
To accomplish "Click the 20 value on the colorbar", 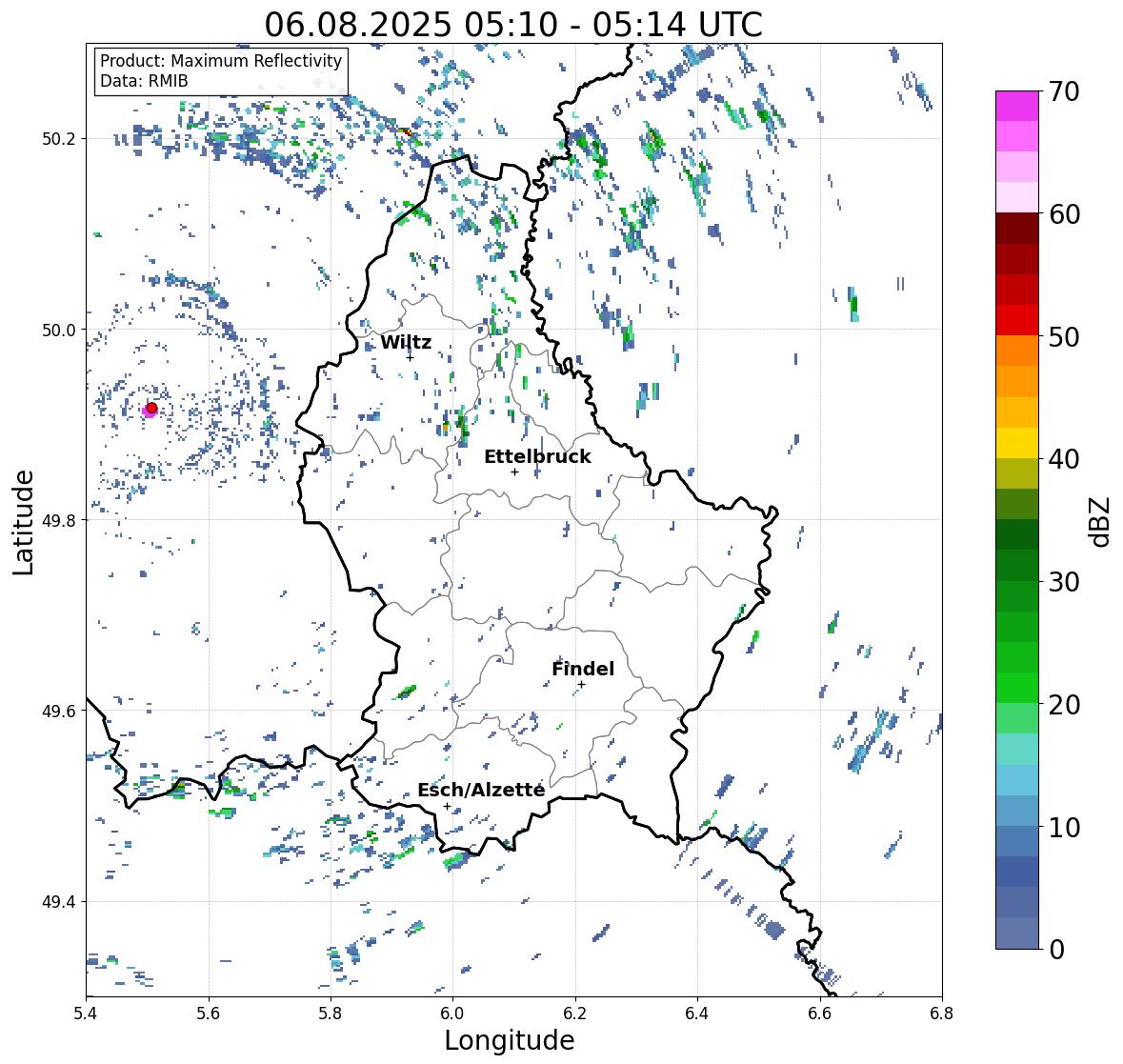I will point(1064,705).
